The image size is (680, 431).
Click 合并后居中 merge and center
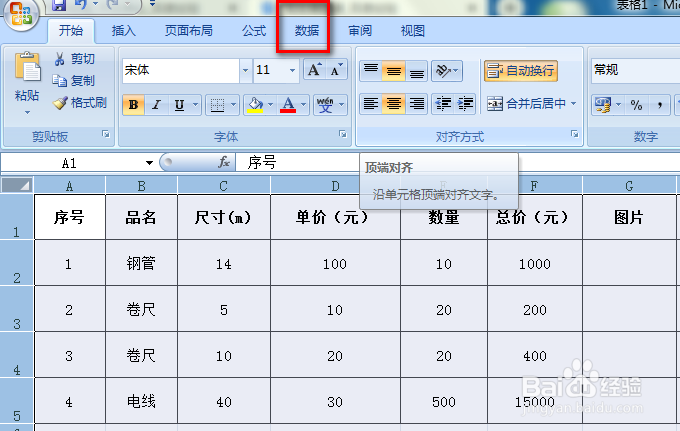point(527,104)
